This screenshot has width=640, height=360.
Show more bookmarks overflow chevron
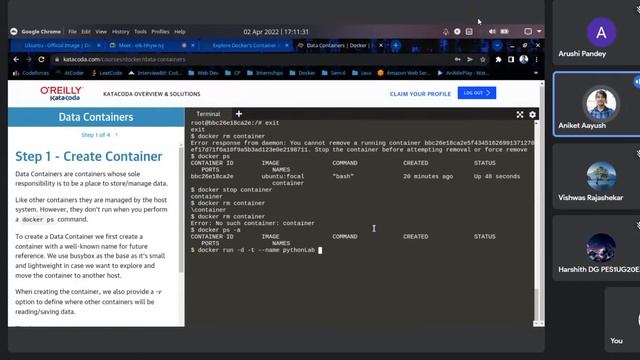tap(536, 73)
